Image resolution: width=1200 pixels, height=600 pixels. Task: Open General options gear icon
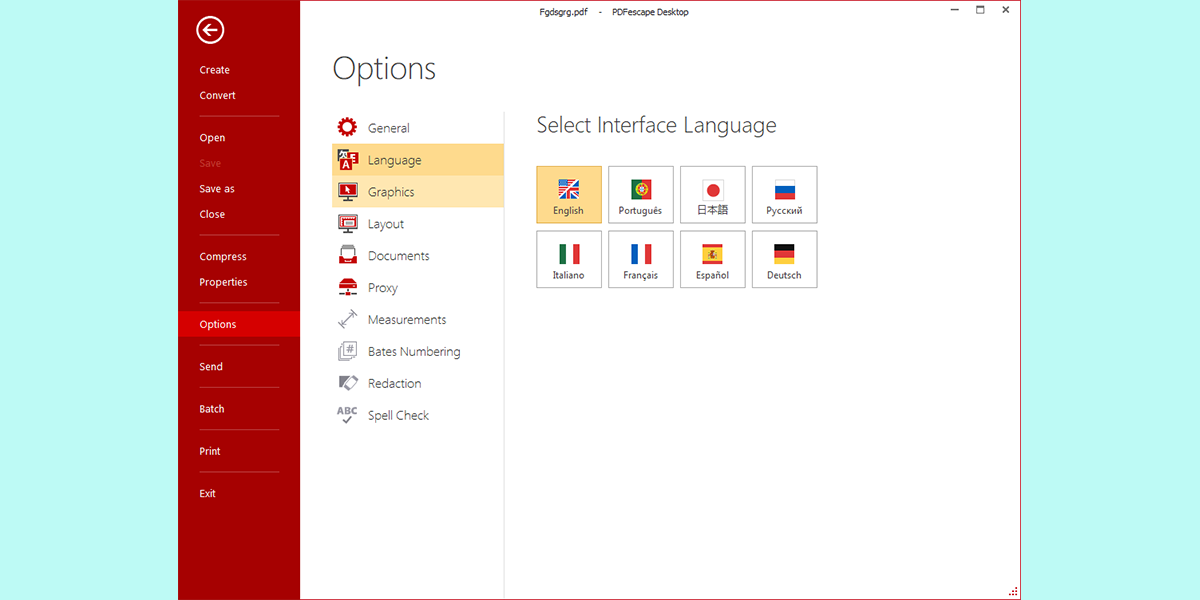347,128
